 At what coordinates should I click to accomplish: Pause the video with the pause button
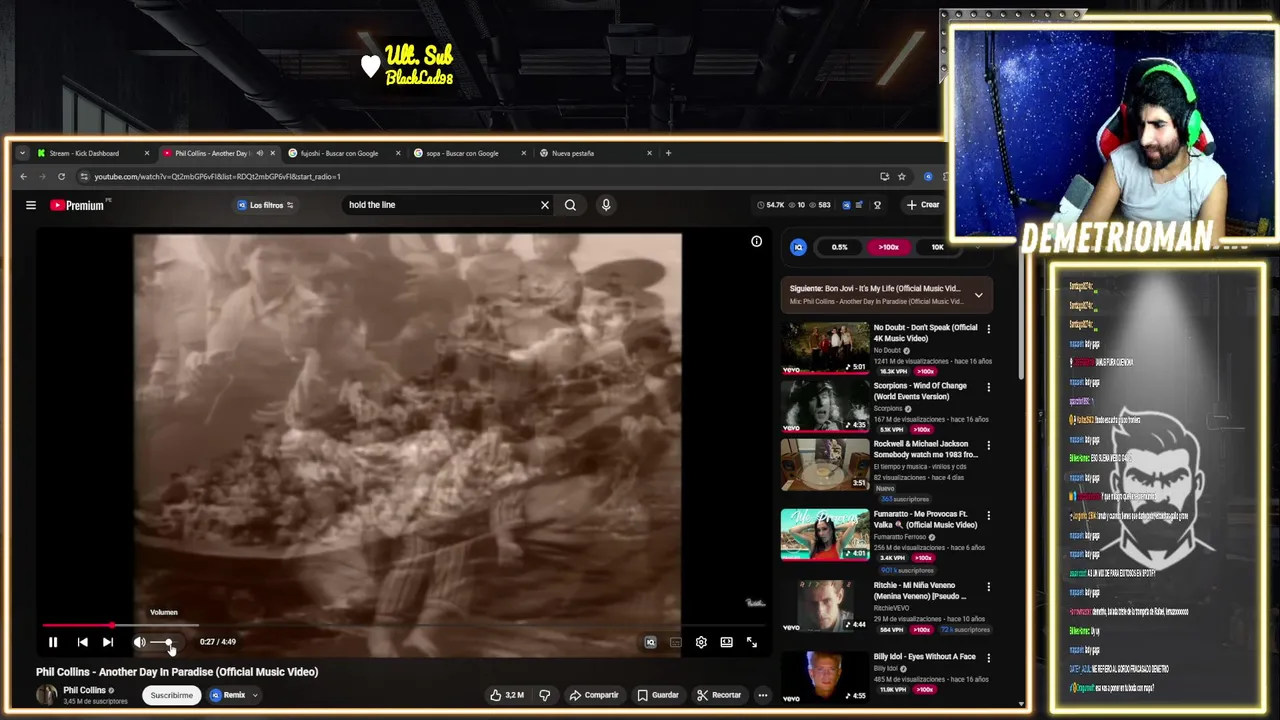pyautogui.click(x=53, y=642)
